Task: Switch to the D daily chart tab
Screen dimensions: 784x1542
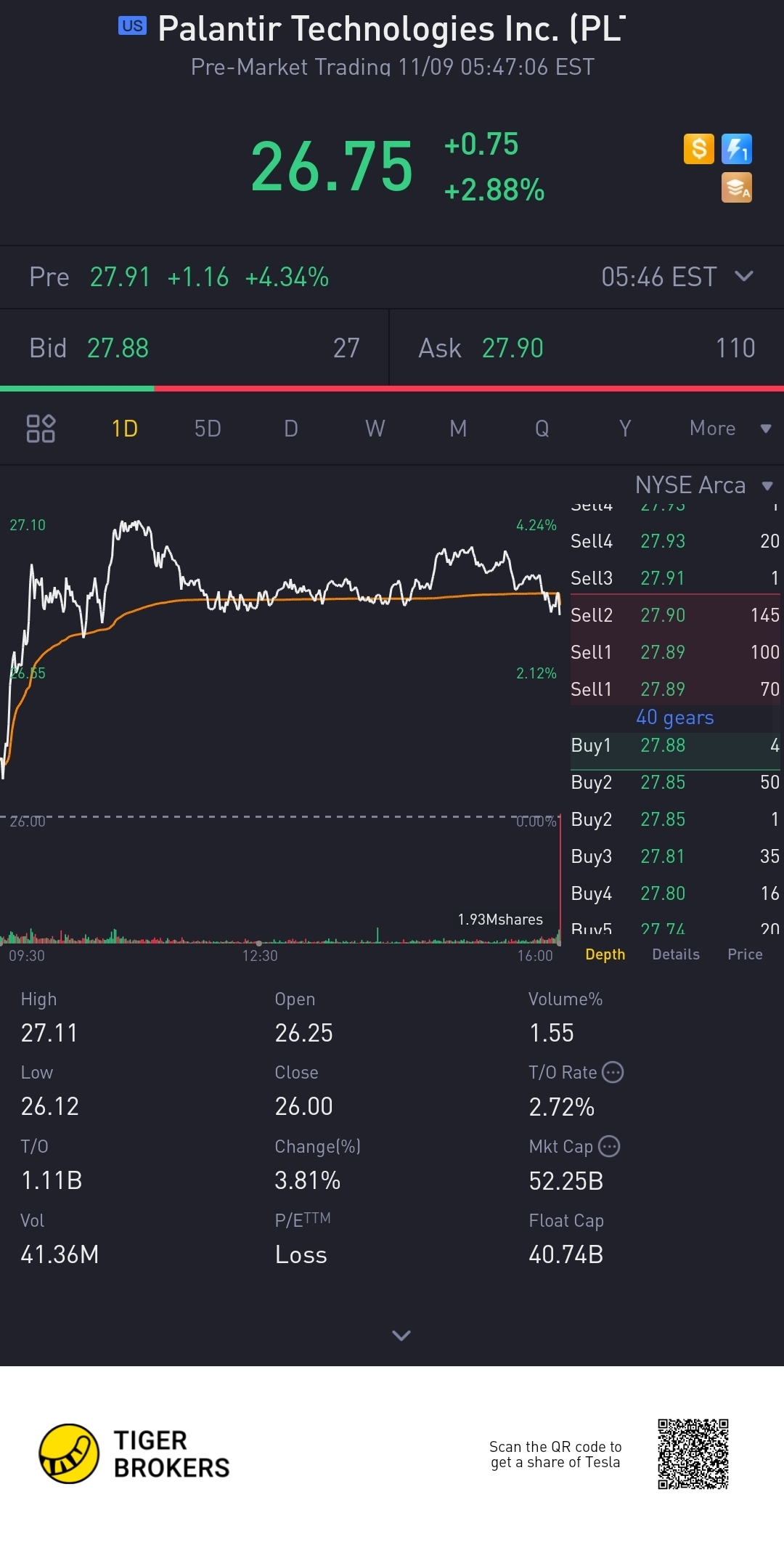Action: (x=291, y=429)
